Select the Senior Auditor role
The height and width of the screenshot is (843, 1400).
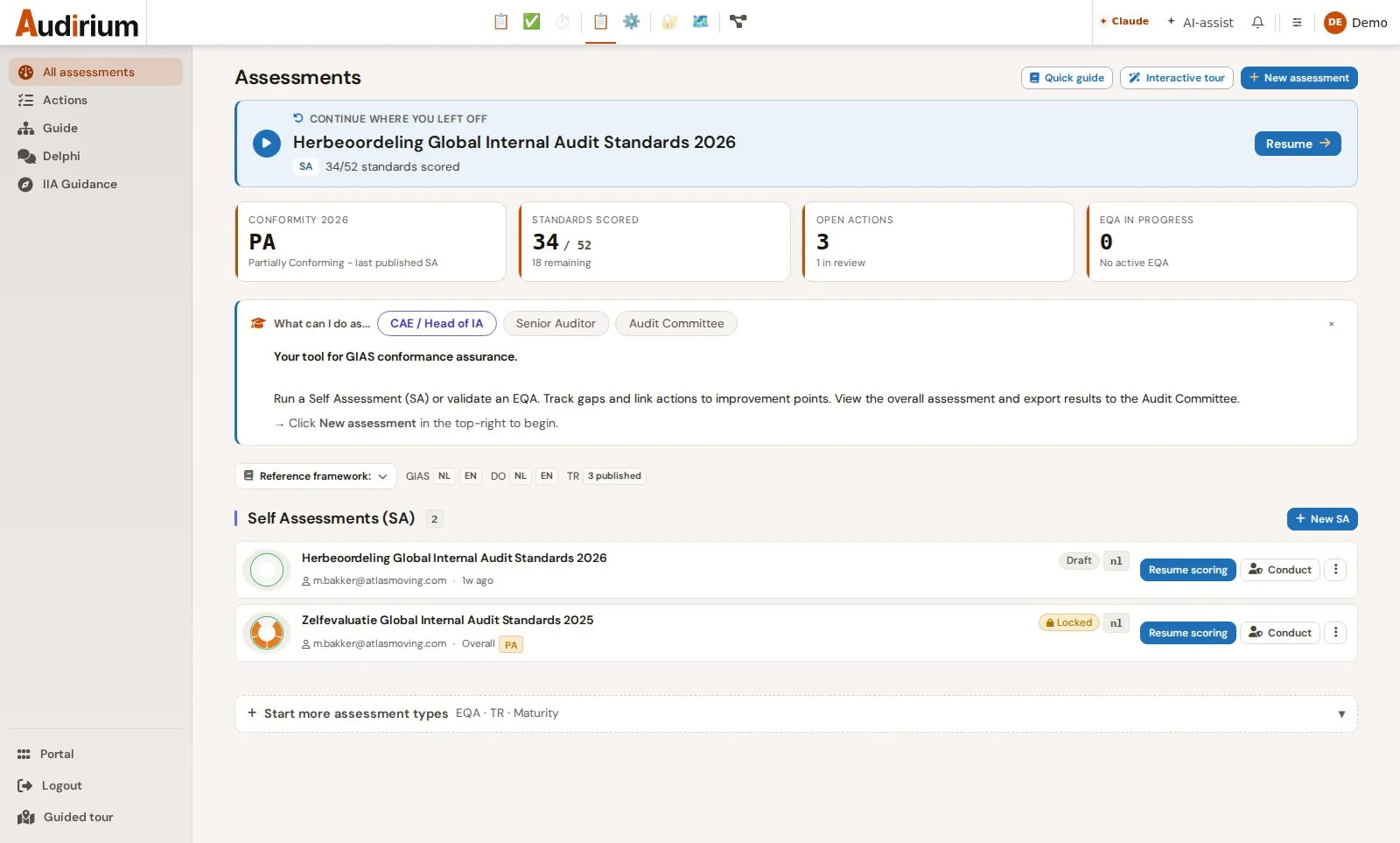556,324
